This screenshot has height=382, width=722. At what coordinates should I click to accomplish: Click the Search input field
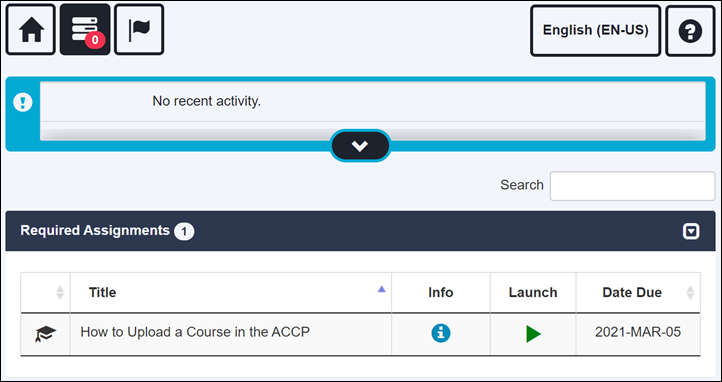coord(632,186)
